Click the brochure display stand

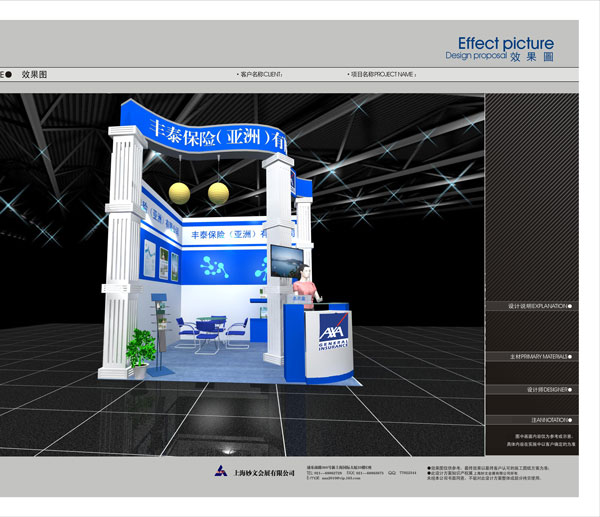pyautogui.click(x=160, y=334)
